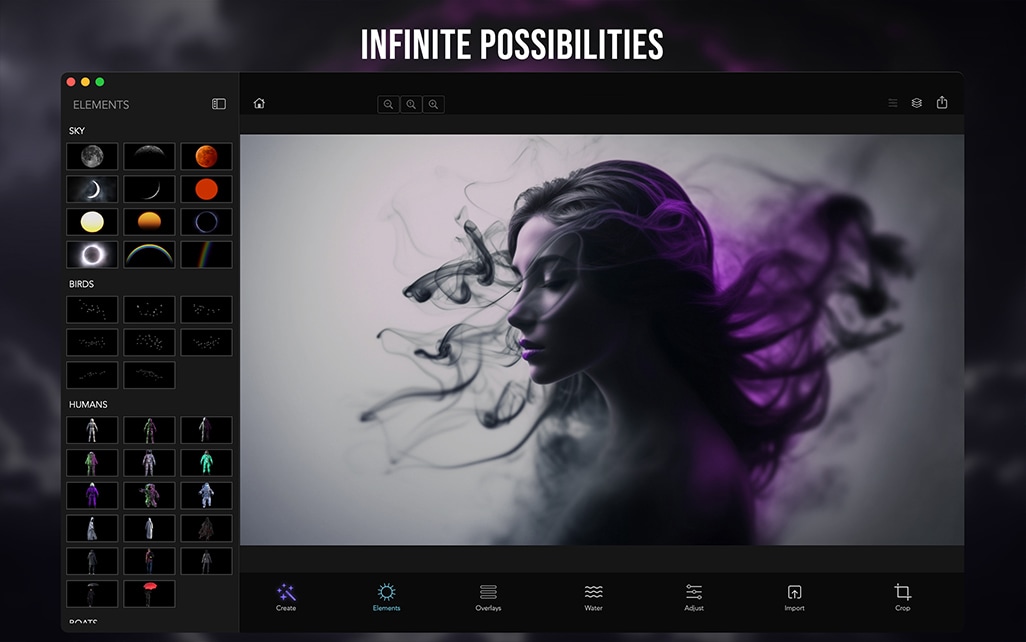Add the solid purple astronaut figure

[92, 495]
